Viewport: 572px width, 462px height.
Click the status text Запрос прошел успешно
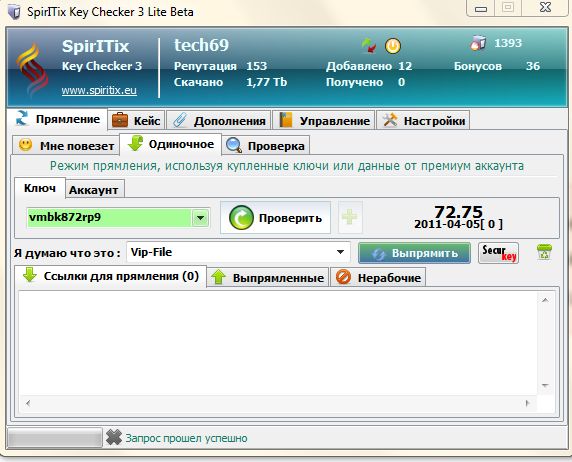coord(186,438)
